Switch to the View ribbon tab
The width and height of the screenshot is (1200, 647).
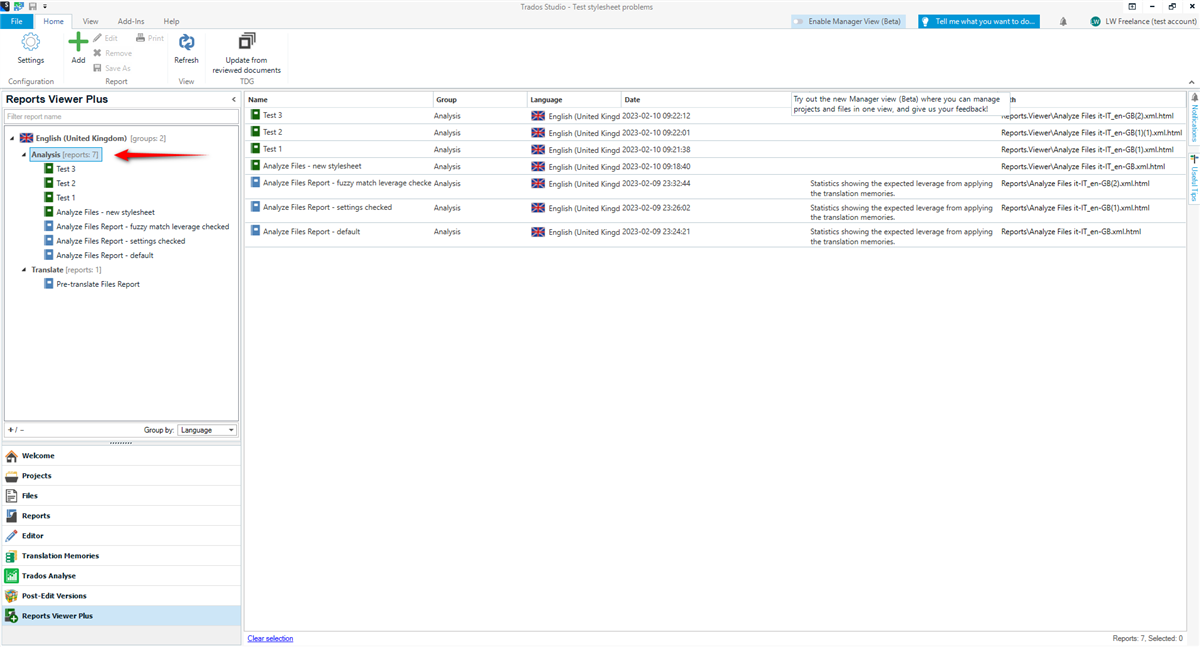pos(90,20)
